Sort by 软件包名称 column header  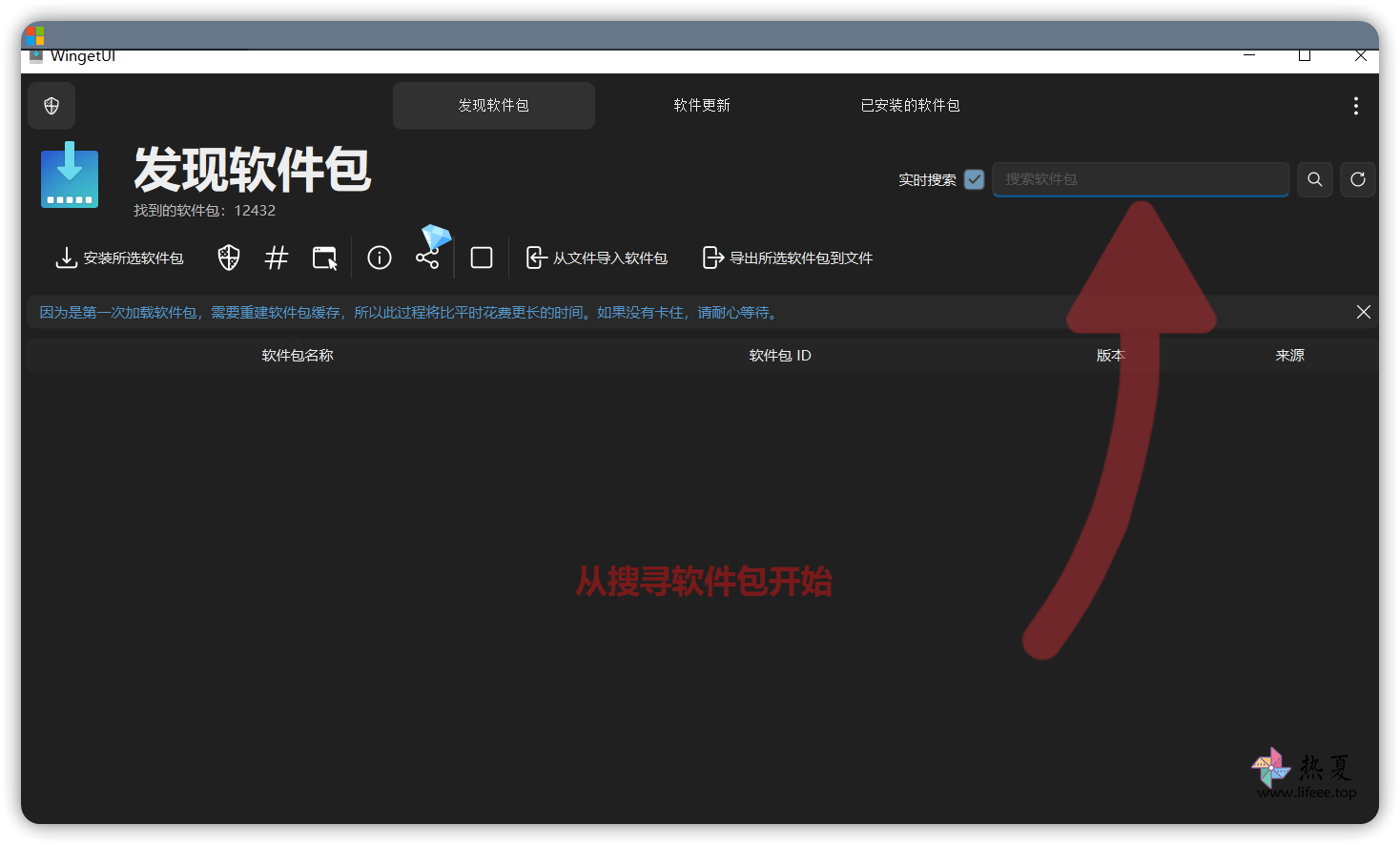click(x=298, y=355)
